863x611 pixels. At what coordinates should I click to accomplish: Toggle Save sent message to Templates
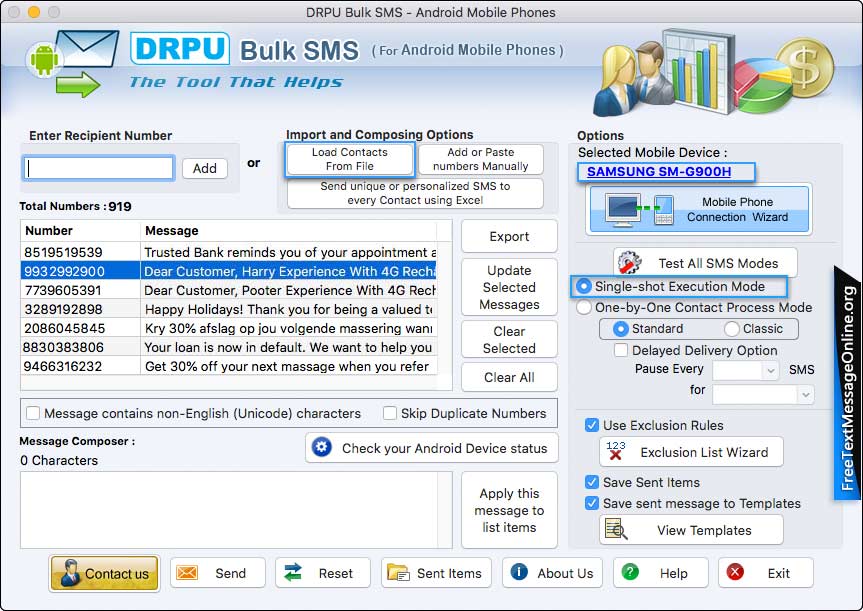click(592, 503)
